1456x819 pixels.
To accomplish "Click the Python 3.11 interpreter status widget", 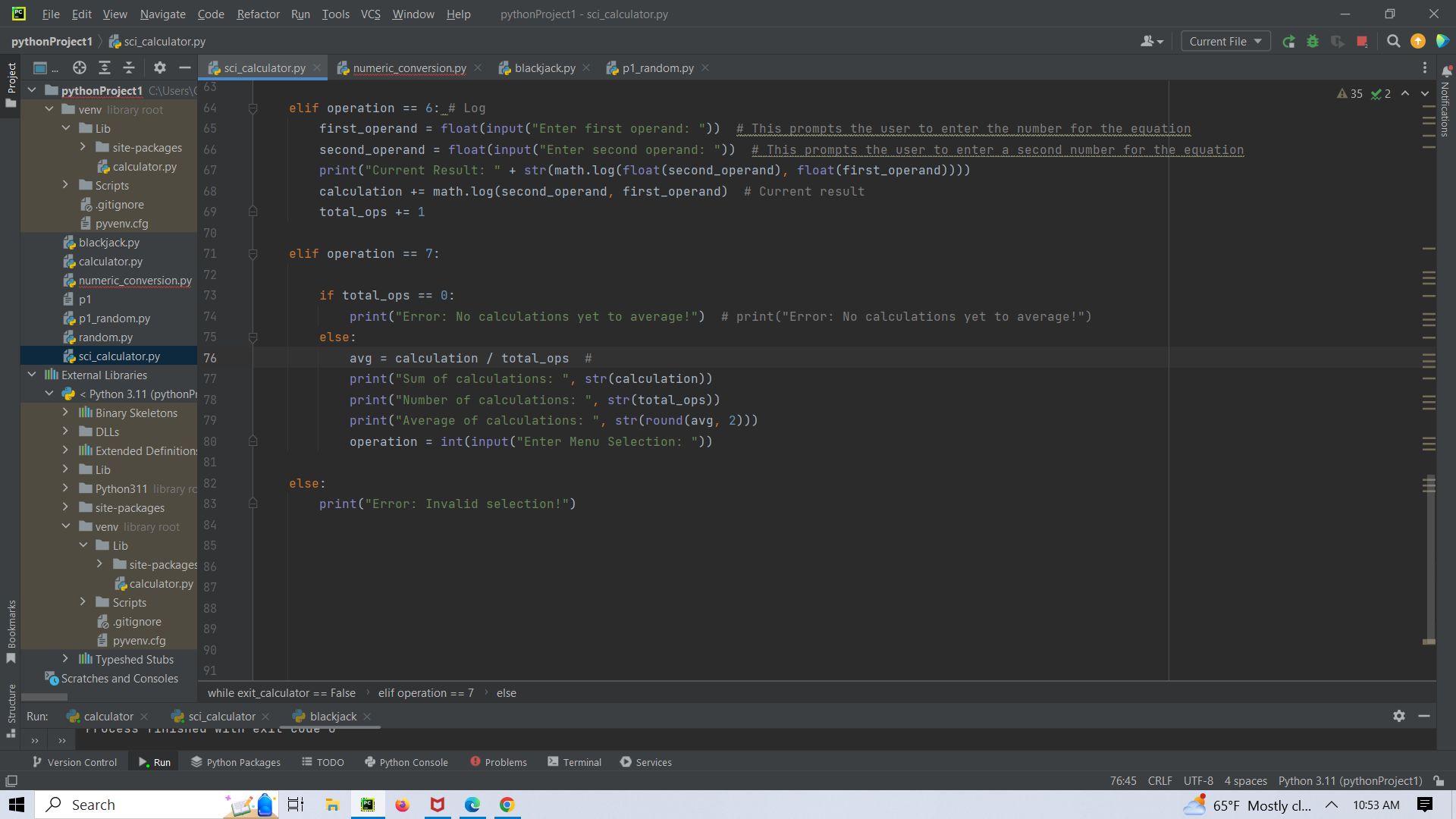I will click(1350, 781).
